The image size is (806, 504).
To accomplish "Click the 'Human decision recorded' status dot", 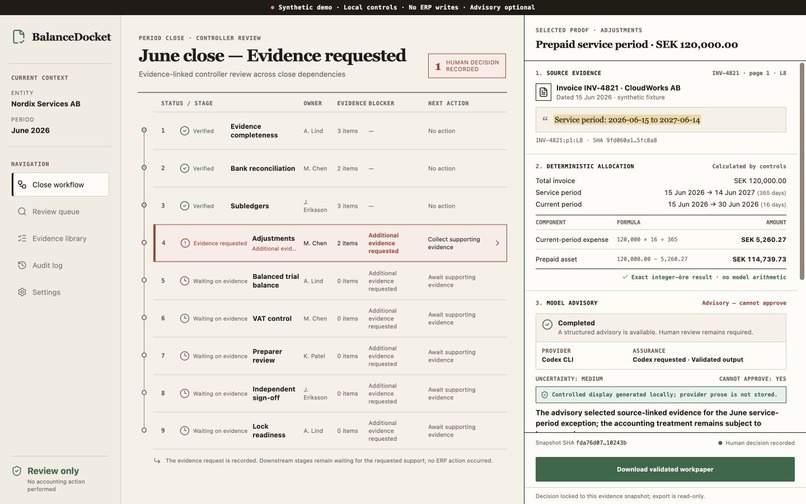I will click(720, 443).
